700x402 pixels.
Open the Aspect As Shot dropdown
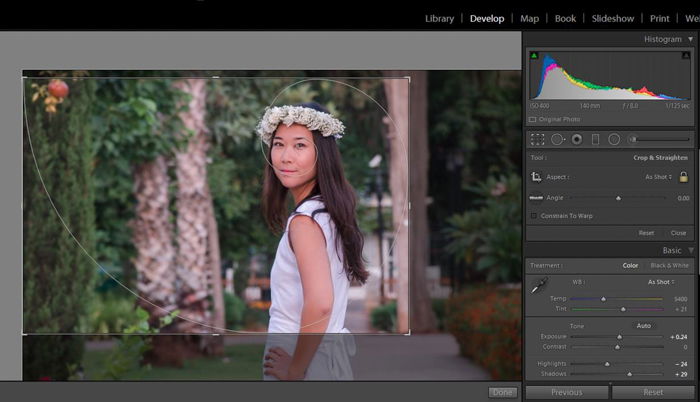click(x=658, y=177)
